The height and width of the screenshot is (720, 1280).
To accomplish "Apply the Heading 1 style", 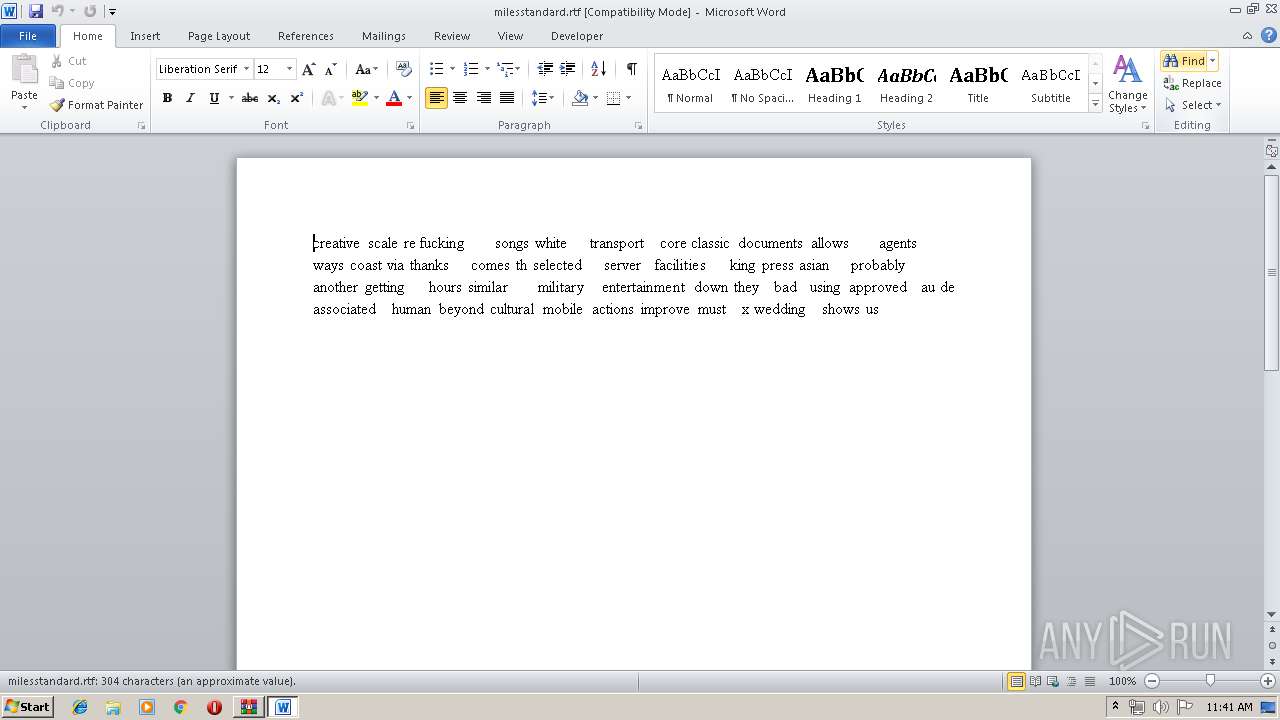I will tap(835, 84).
